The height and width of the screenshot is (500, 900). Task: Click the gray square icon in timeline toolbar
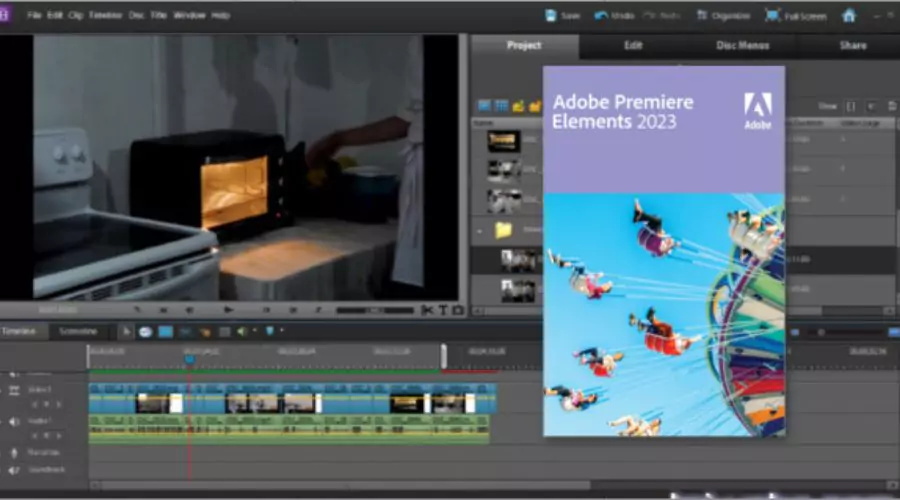224,332
